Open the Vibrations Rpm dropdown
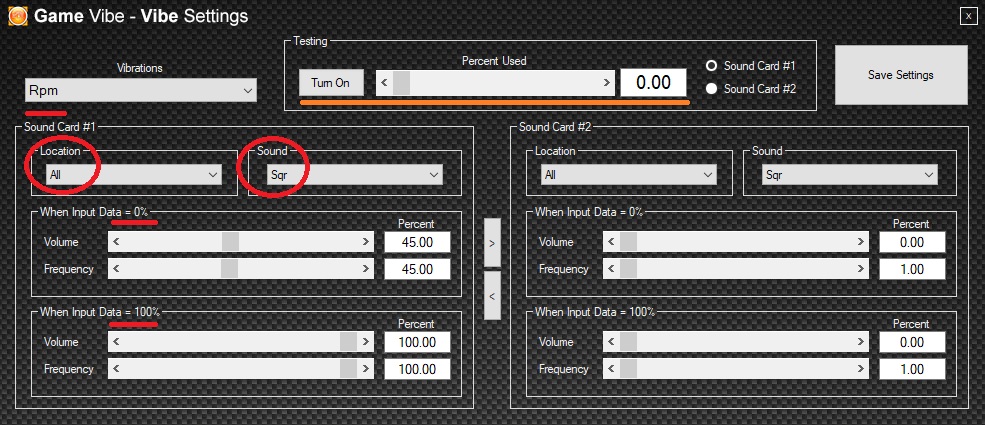This screenshot has height=425, width=985. coord(141,90)
